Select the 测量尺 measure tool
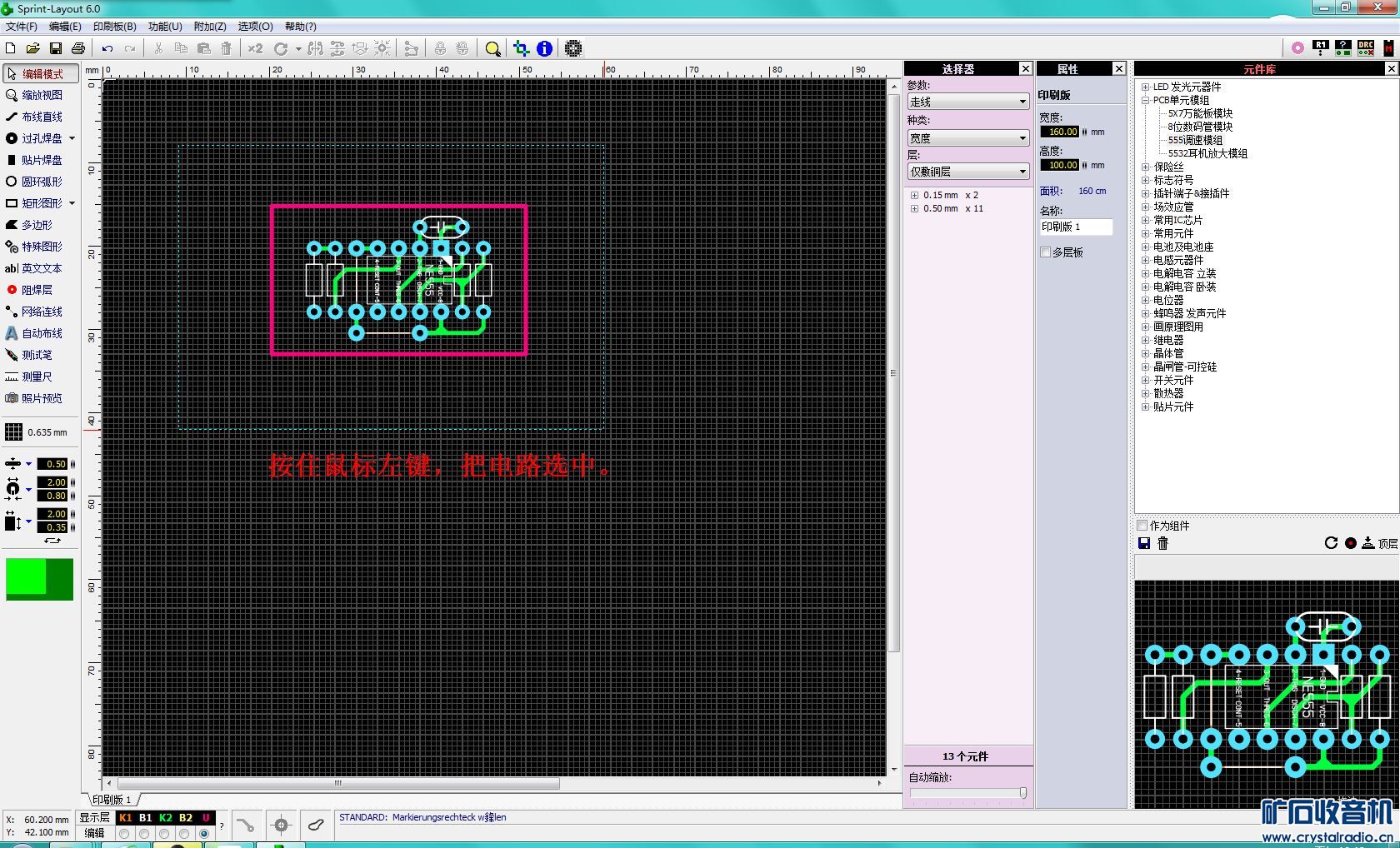The width and height of the screenshot is (1400, 848). (x=36, y=377)
